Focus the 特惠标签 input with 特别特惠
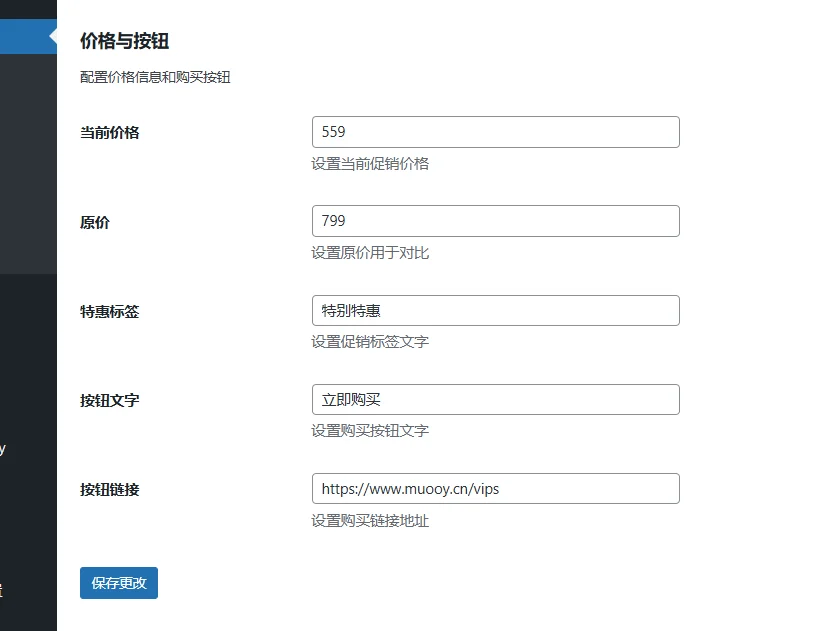This screenshot has width=838, height=631. pos(495,310)
